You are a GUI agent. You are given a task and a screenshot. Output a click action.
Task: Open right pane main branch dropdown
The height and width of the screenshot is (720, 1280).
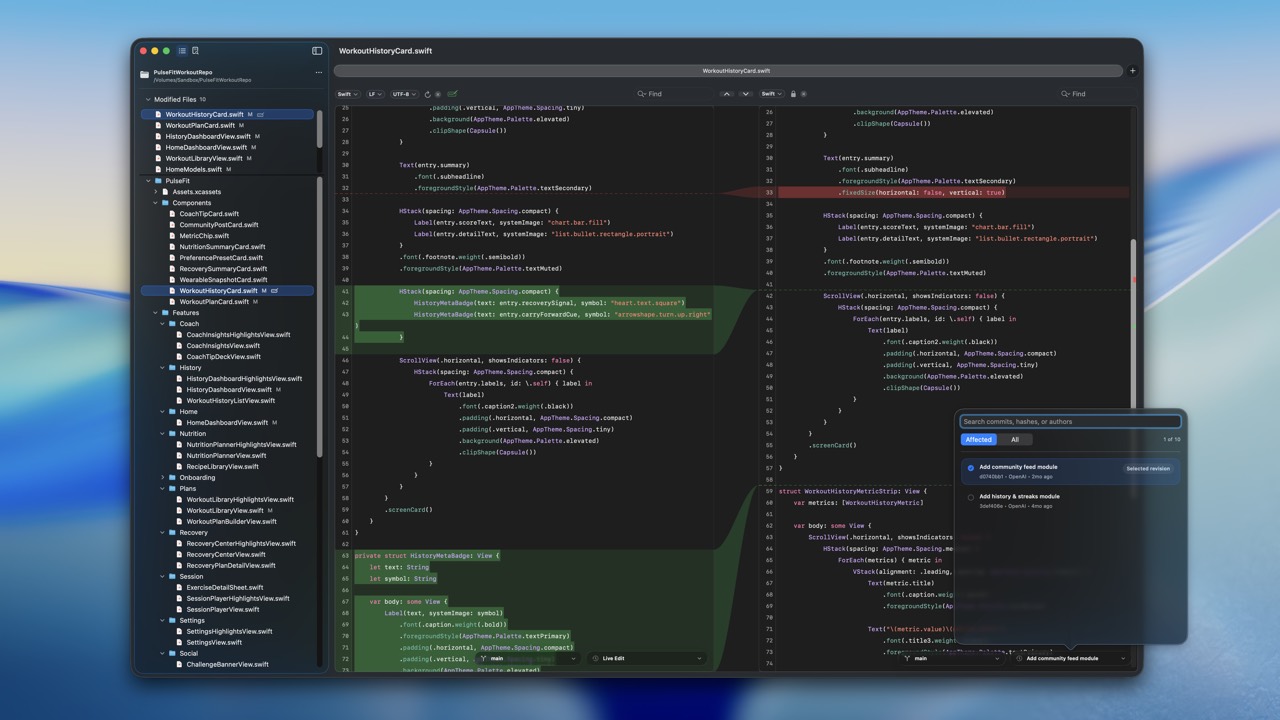click(951, 659)
